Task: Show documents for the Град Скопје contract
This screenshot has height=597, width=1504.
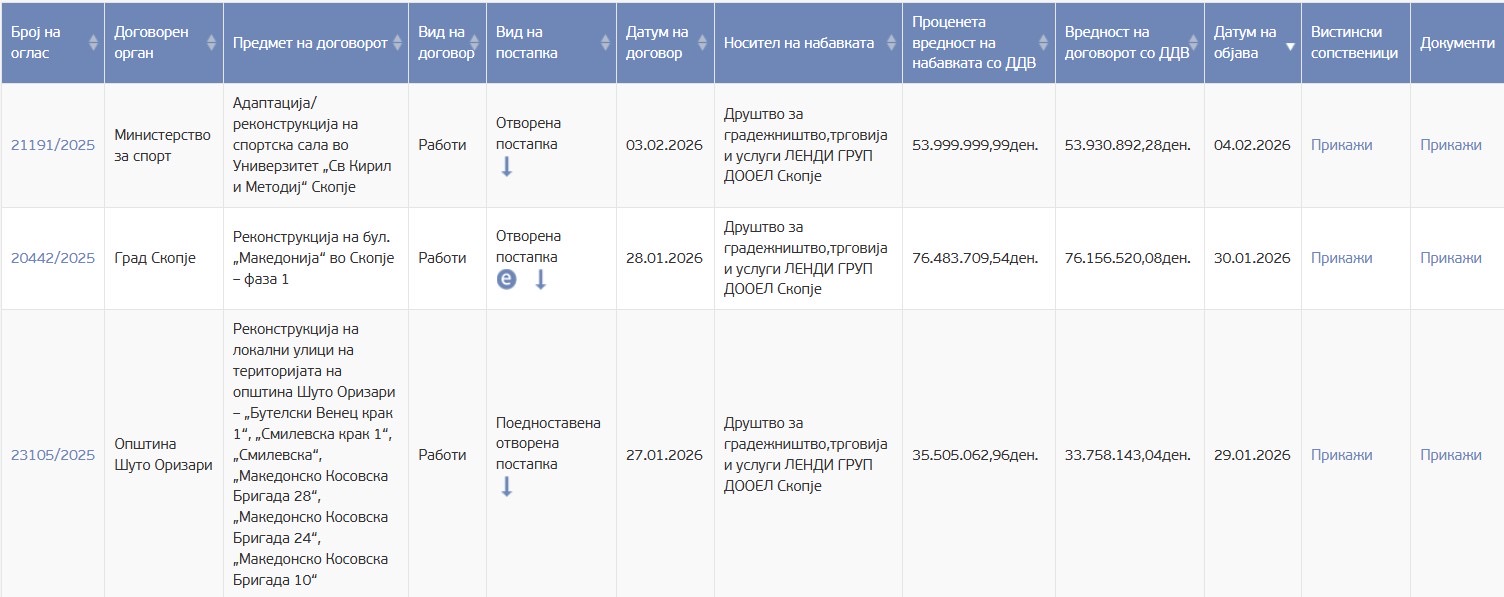Action: click(x=1450, y=258)
